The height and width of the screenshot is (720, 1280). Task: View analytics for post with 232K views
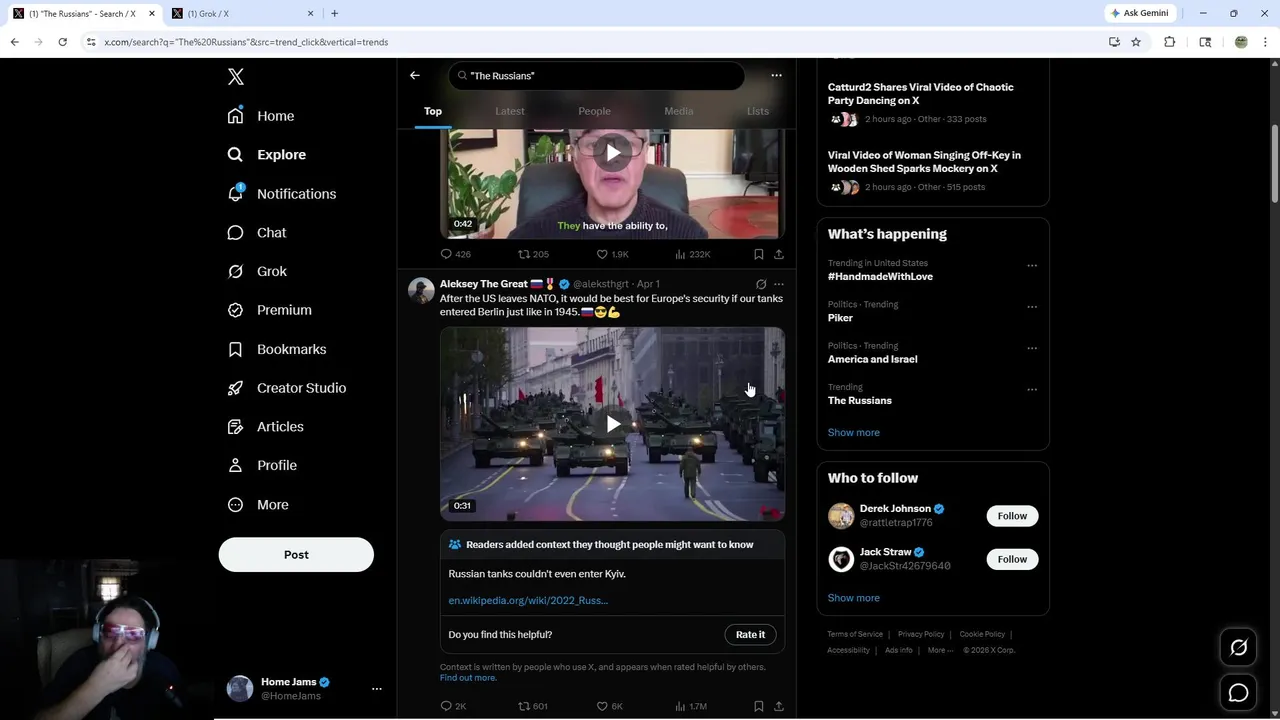pos(693,254)
